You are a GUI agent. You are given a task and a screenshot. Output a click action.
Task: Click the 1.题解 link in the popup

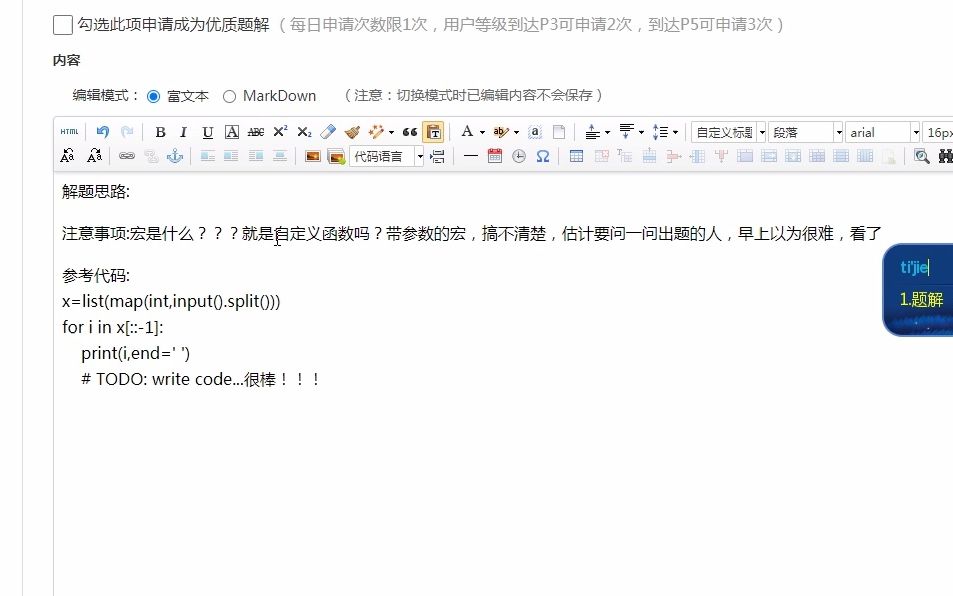(924, 298)
